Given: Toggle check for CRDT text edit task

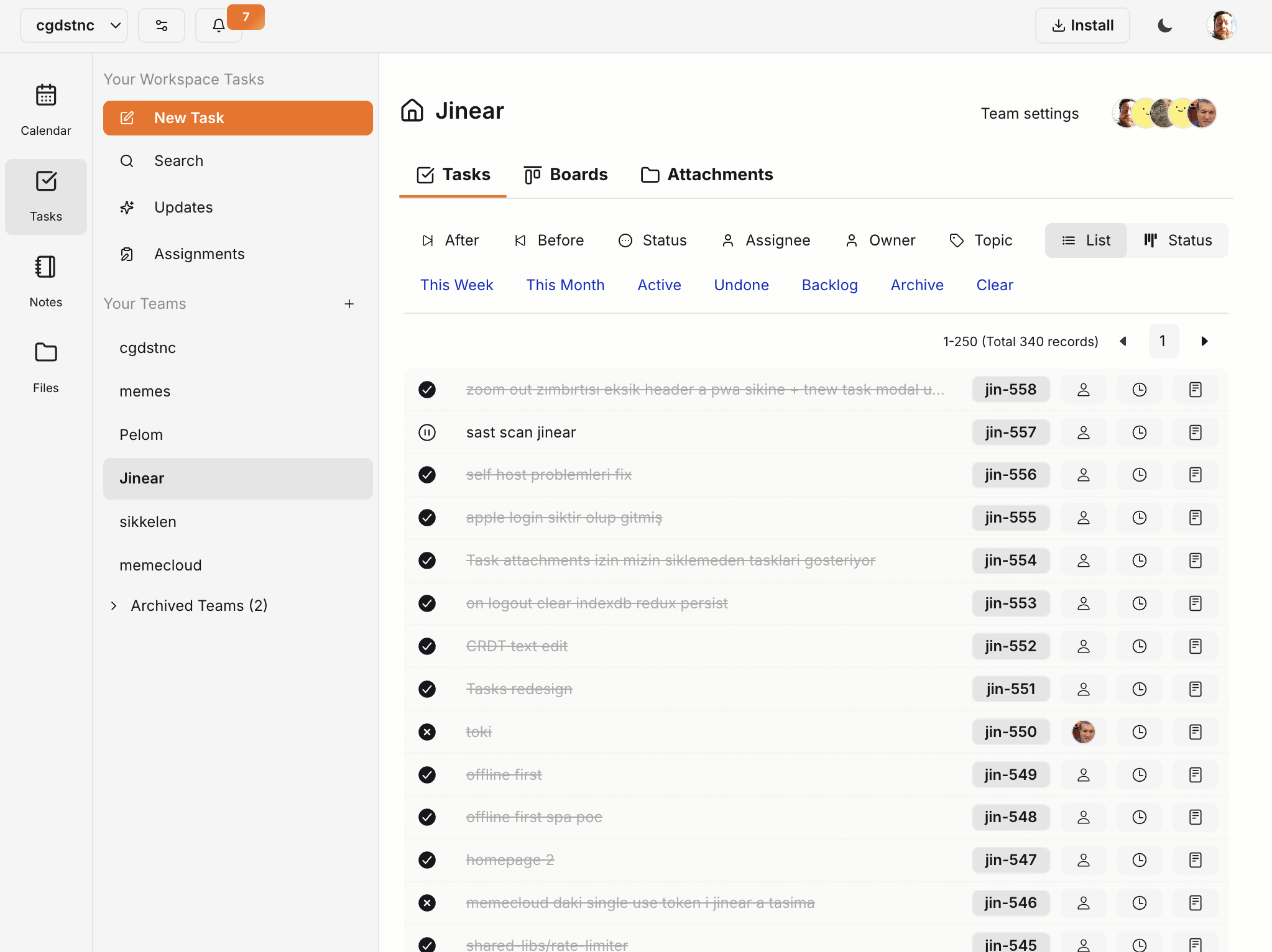Looking at the screenshot, I should coord(427,646).
